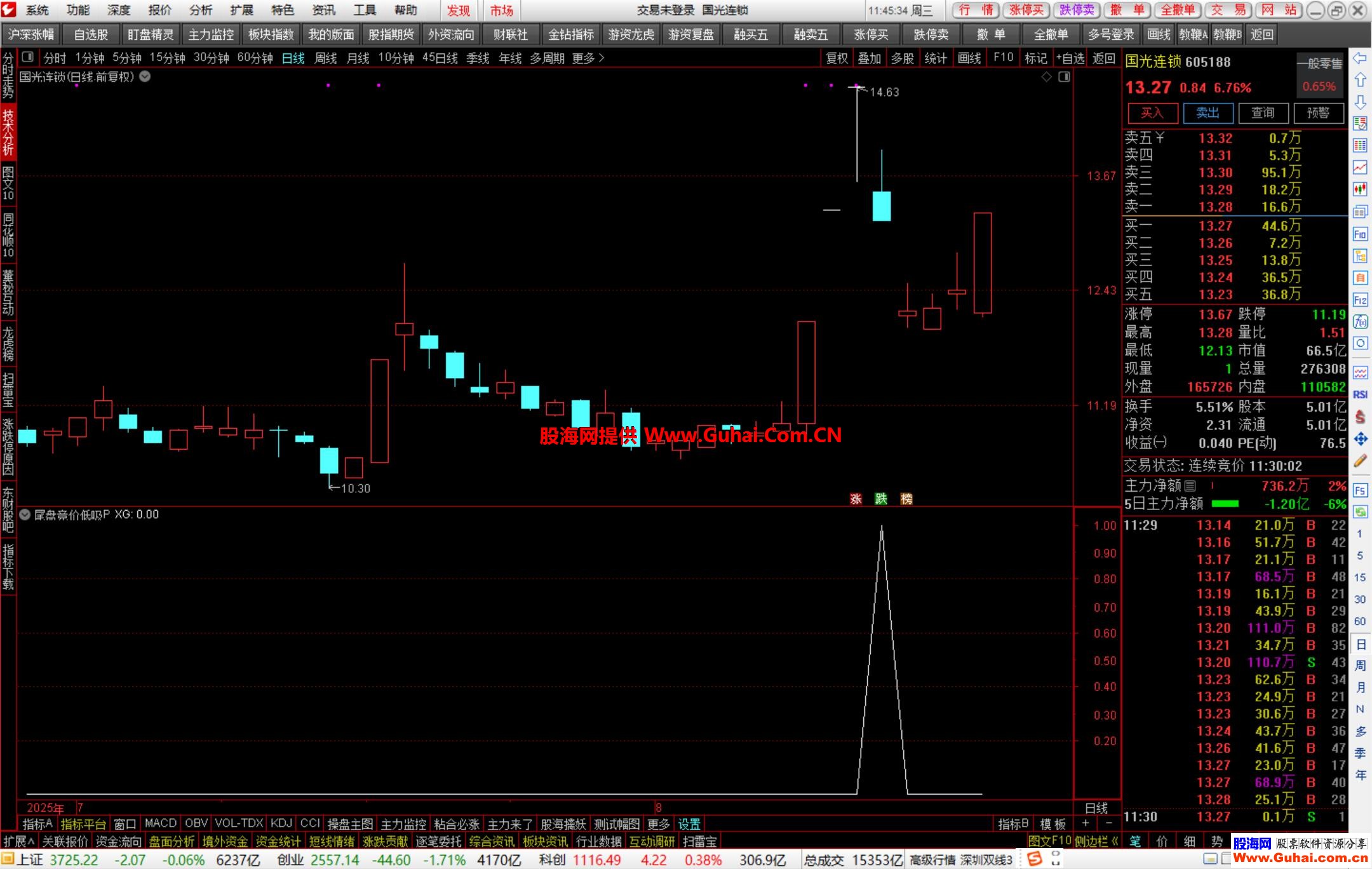Select the pencil drawing icon in sidebar
The image size is (1372, 869).
click(x=1360, y=461)
